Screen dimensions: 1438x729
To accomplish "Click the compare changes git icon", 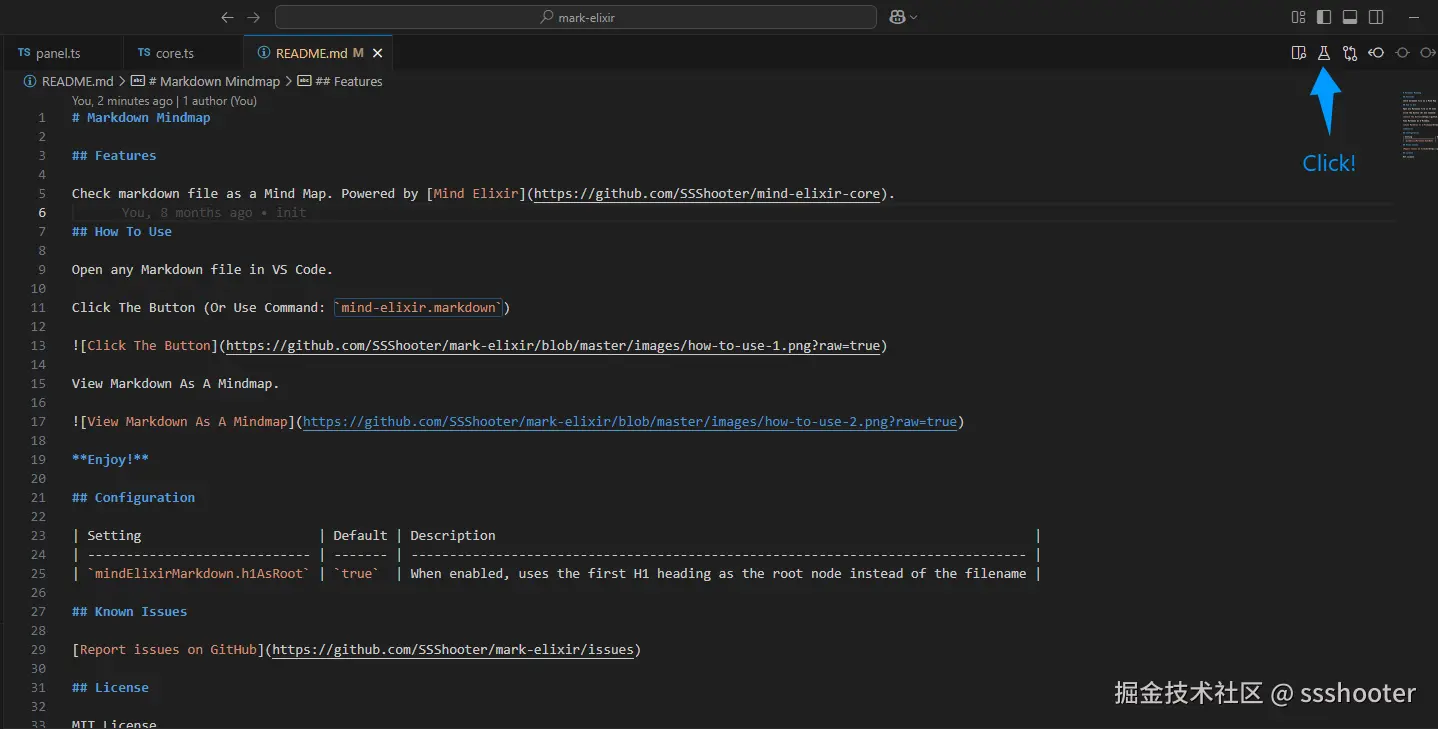I will tap(1350, 53).
